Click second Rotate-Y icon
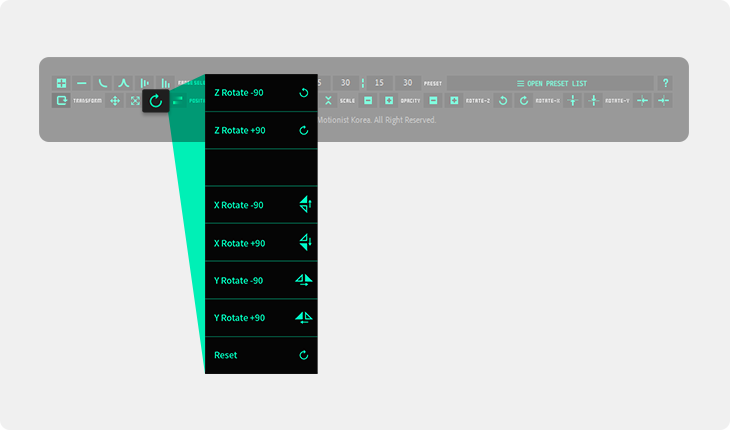This screenshot has width=730, height=430. point(663,101)
